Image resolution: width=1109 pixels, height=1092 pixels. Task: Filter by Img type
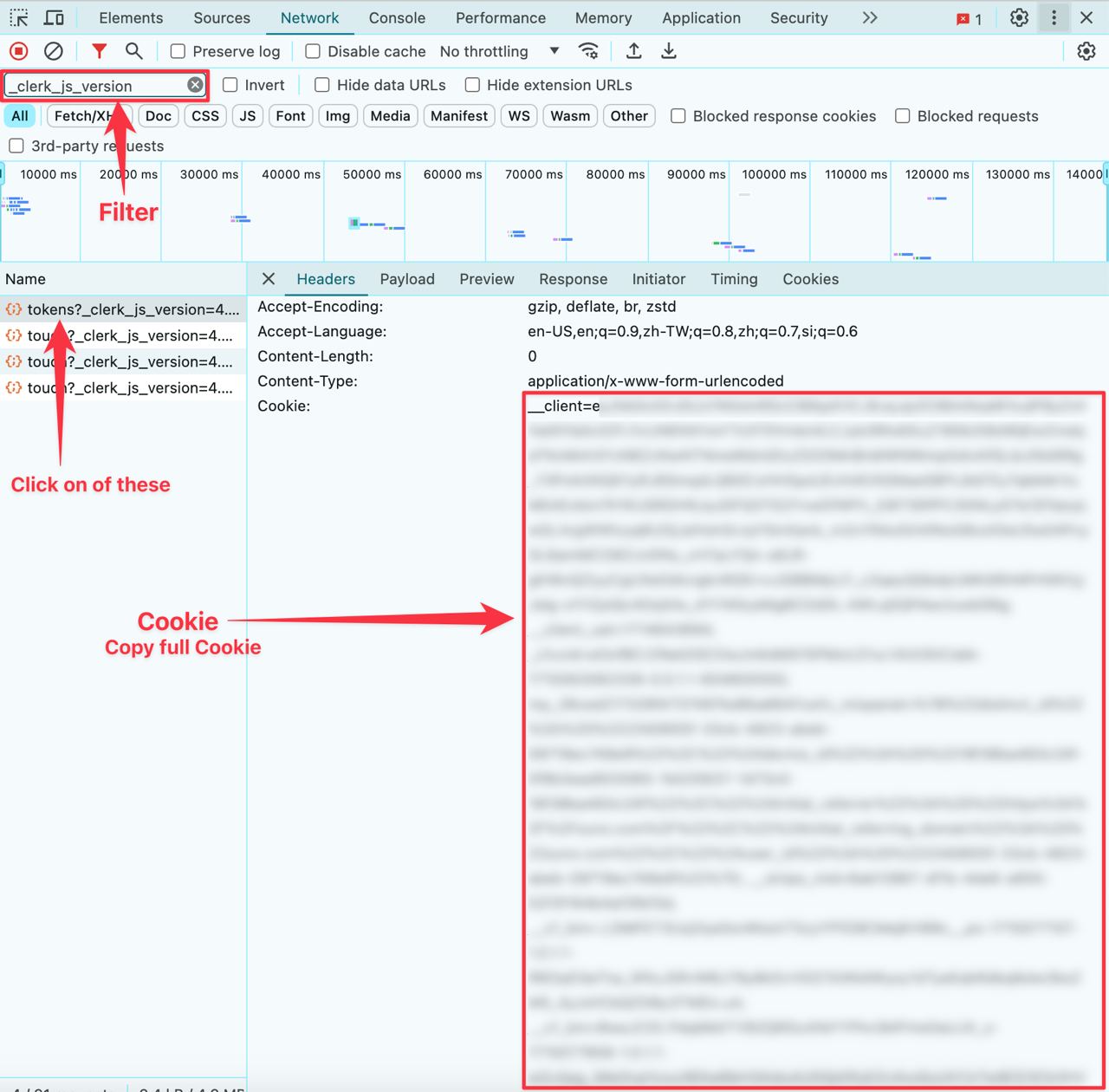coord(338,116)
